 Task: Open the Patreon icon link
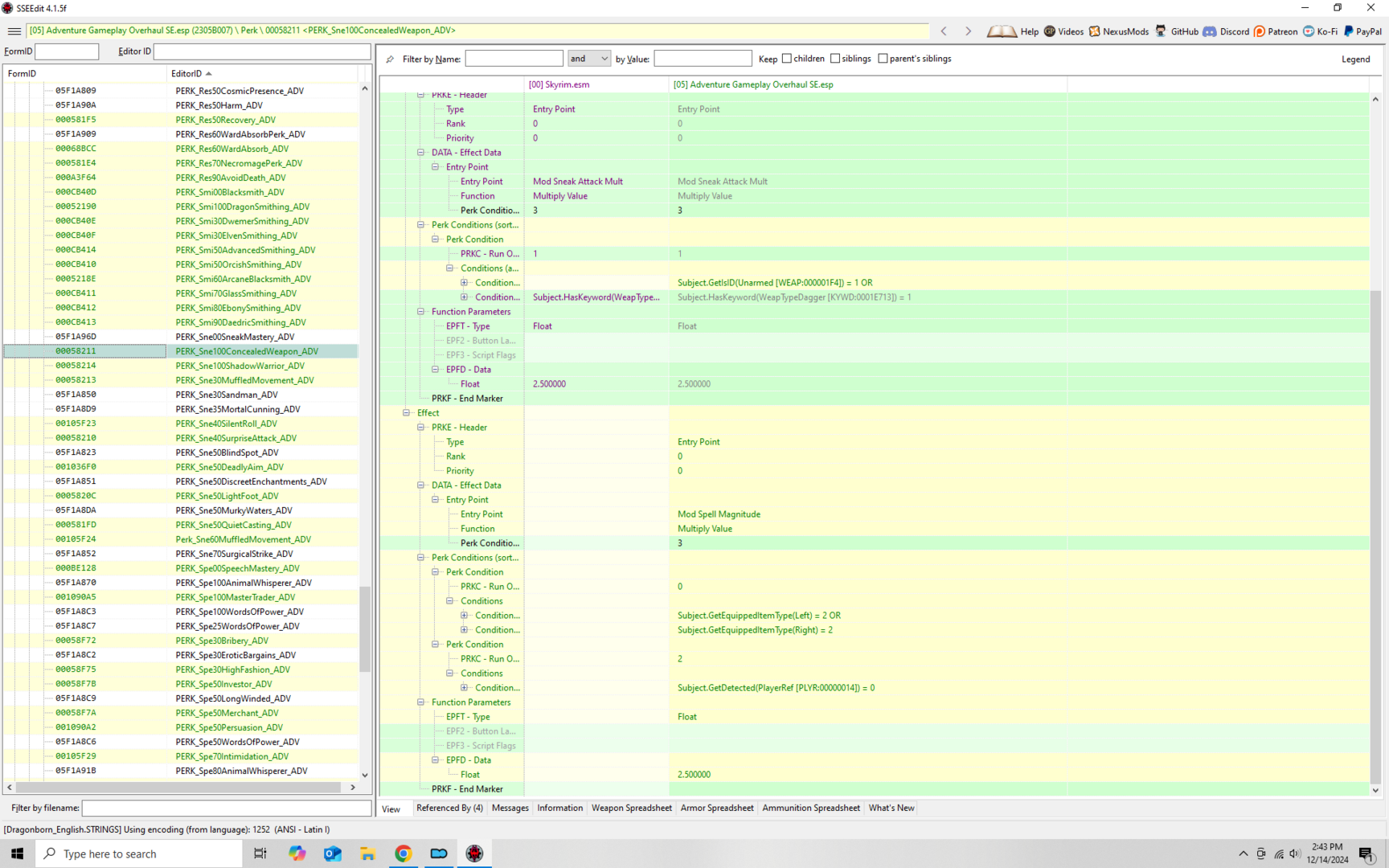1260,31
